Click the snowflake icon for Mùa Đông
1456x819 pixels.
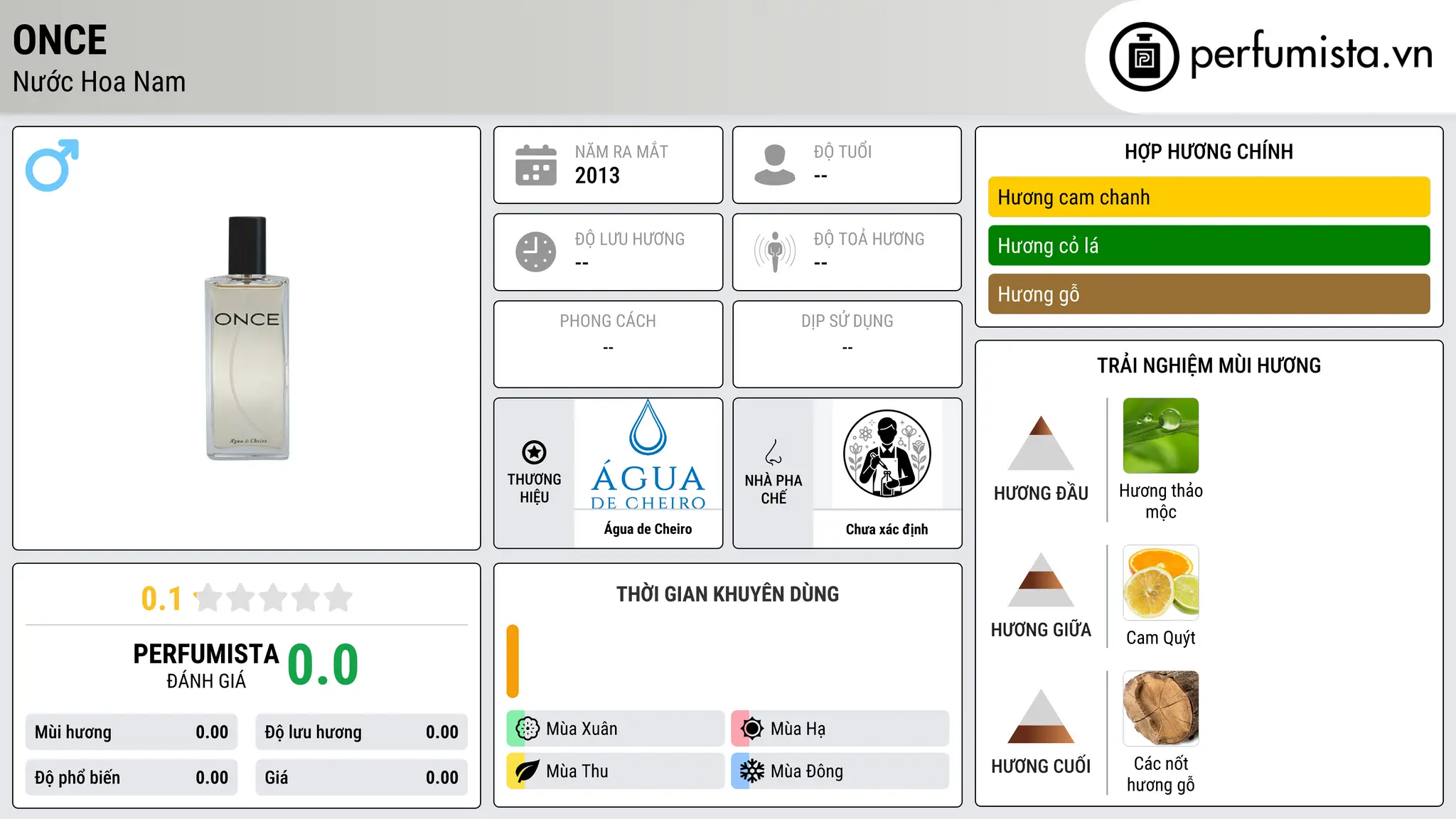(x=752, y=771)
